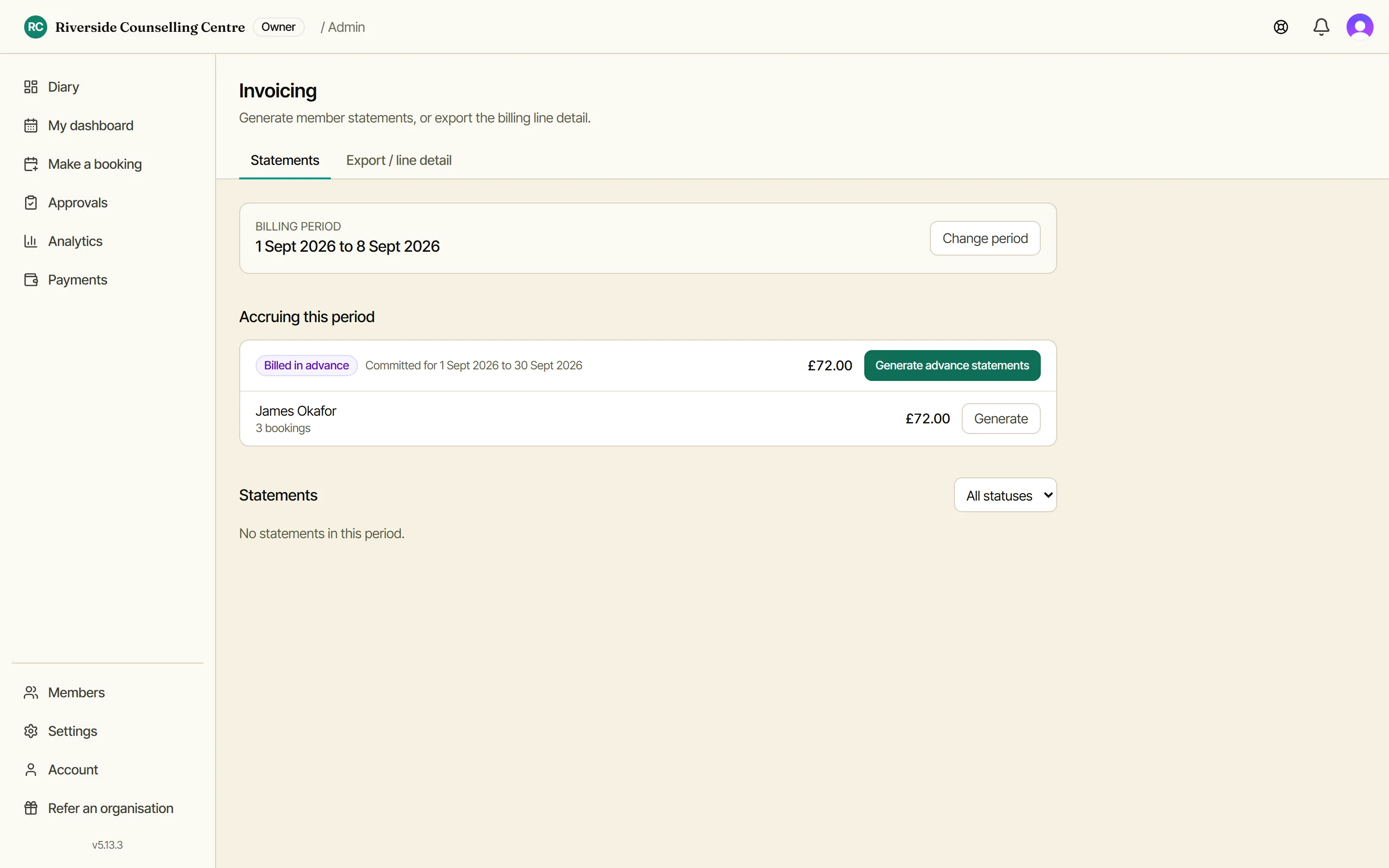Click 'No statements in this period.' message
This screenshot has height=868, width=1389.
[321, 533]
